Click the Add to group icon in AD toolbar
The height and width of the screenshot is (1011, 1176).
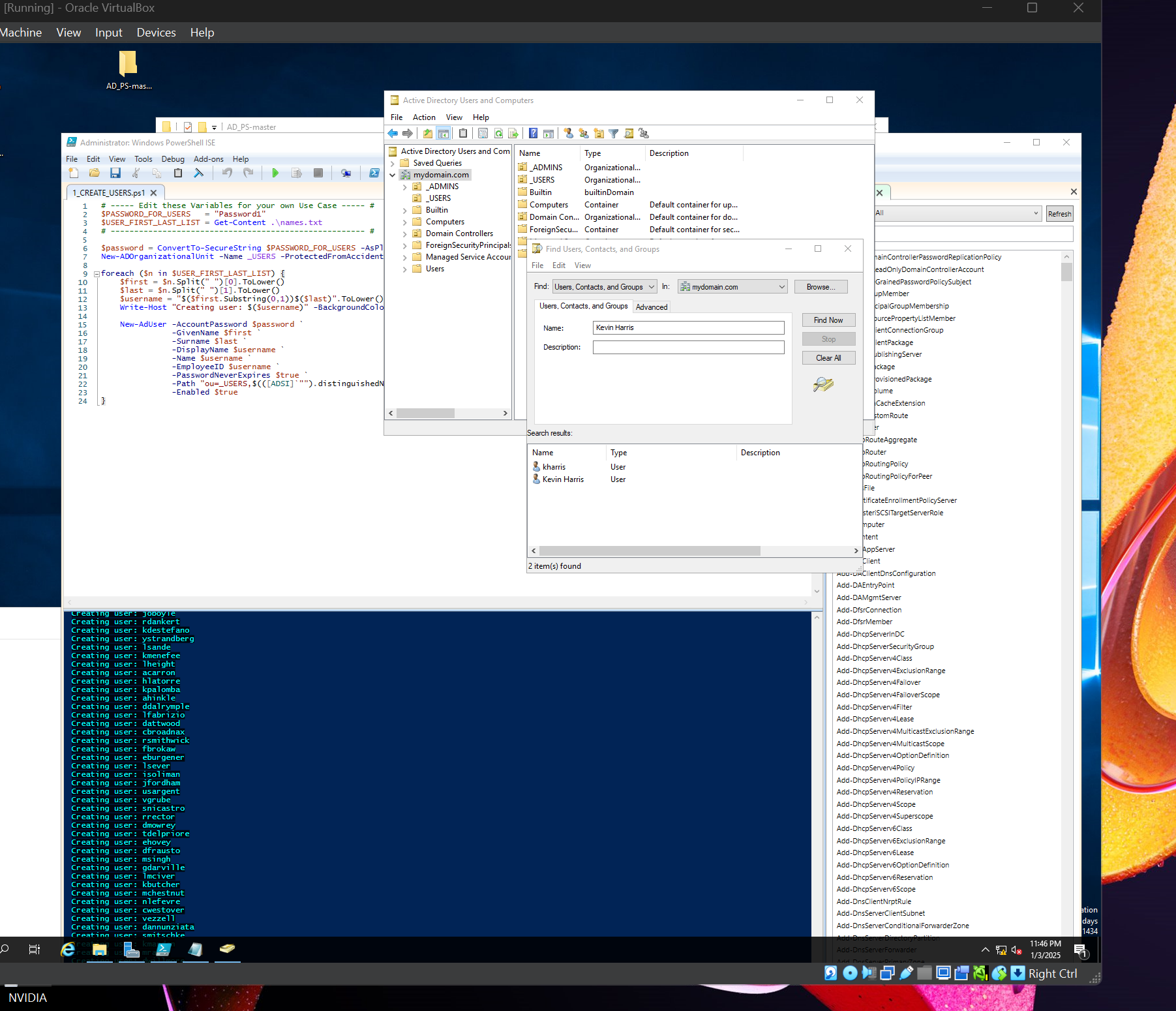pyautogui.click(x=644, y=133)
